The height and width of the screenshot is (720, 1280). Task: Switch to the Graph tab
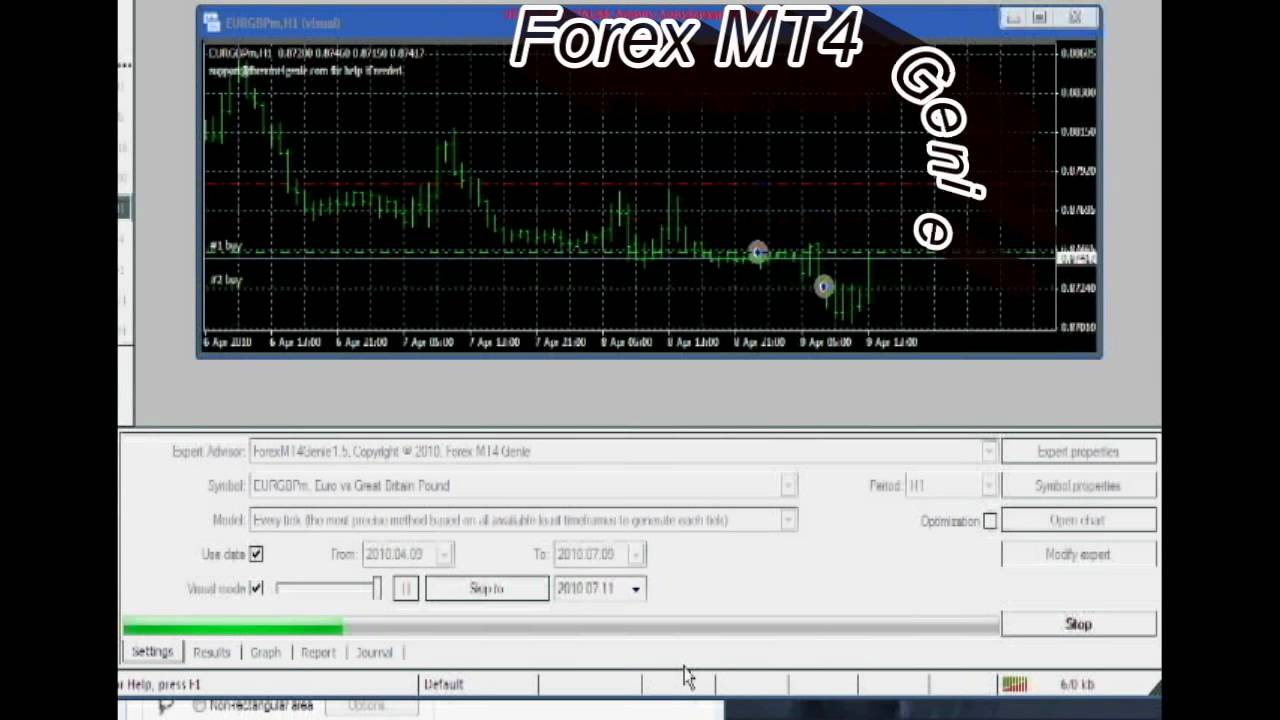click(x=265, y=652)
